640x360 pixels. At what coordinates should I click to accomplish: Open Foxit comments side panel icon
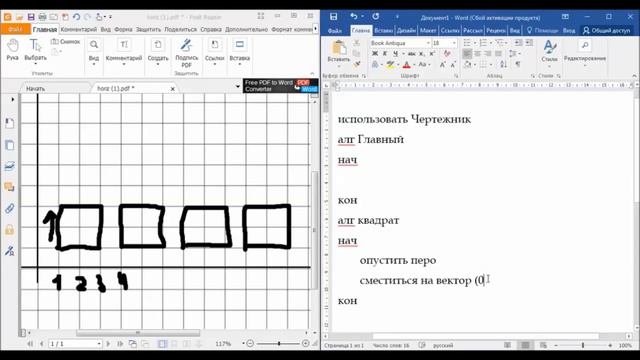click(9, 187)
